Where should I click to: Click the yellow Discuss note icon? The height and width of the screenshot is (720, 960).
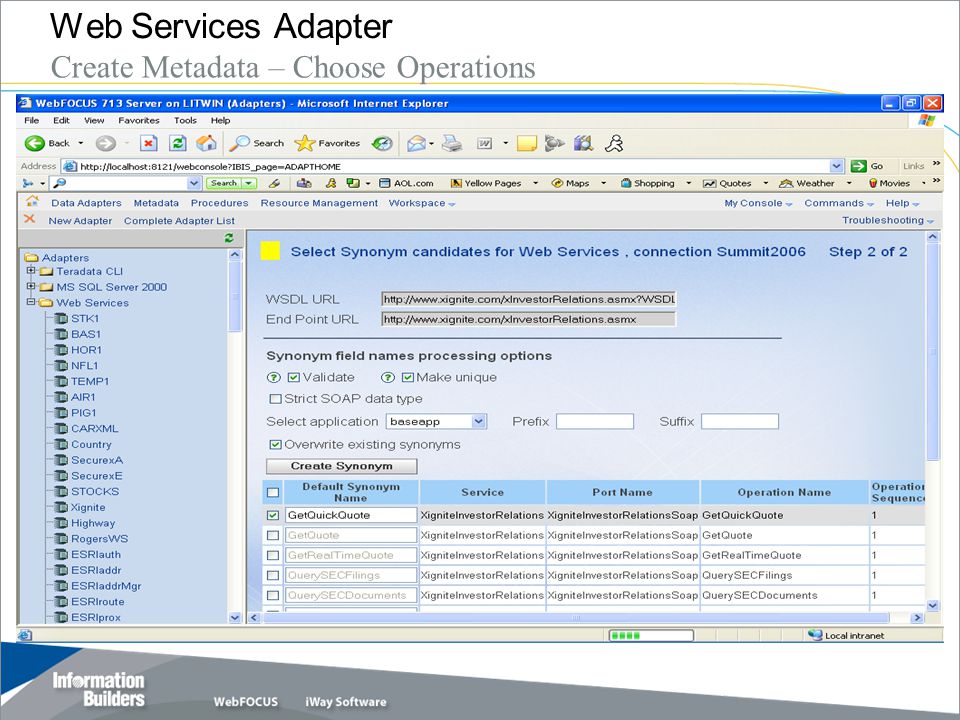pos(527,144)
